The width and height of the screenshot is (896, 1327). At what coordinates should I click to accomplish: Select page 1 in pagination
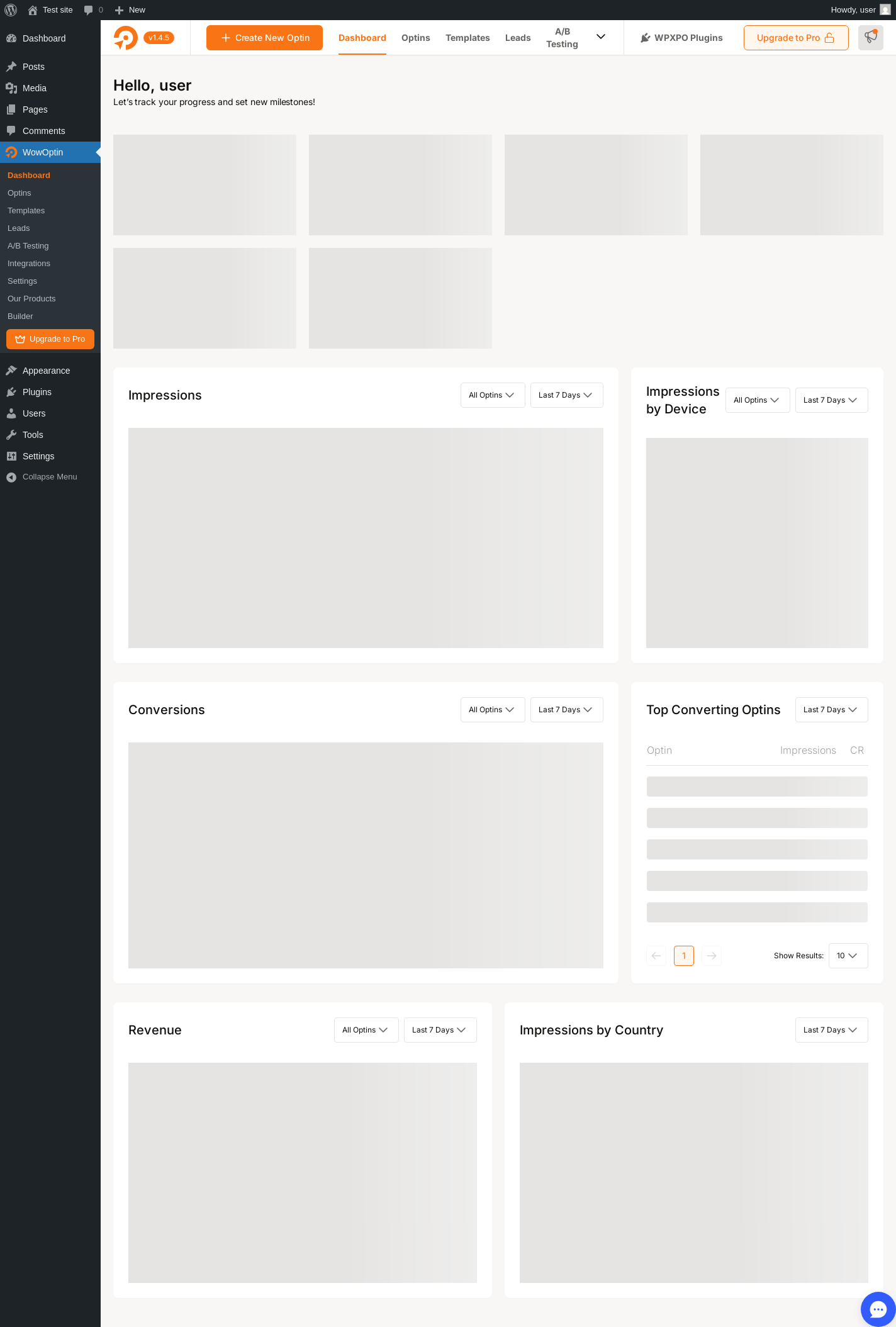pyautogui.click(x=684, y=956)
